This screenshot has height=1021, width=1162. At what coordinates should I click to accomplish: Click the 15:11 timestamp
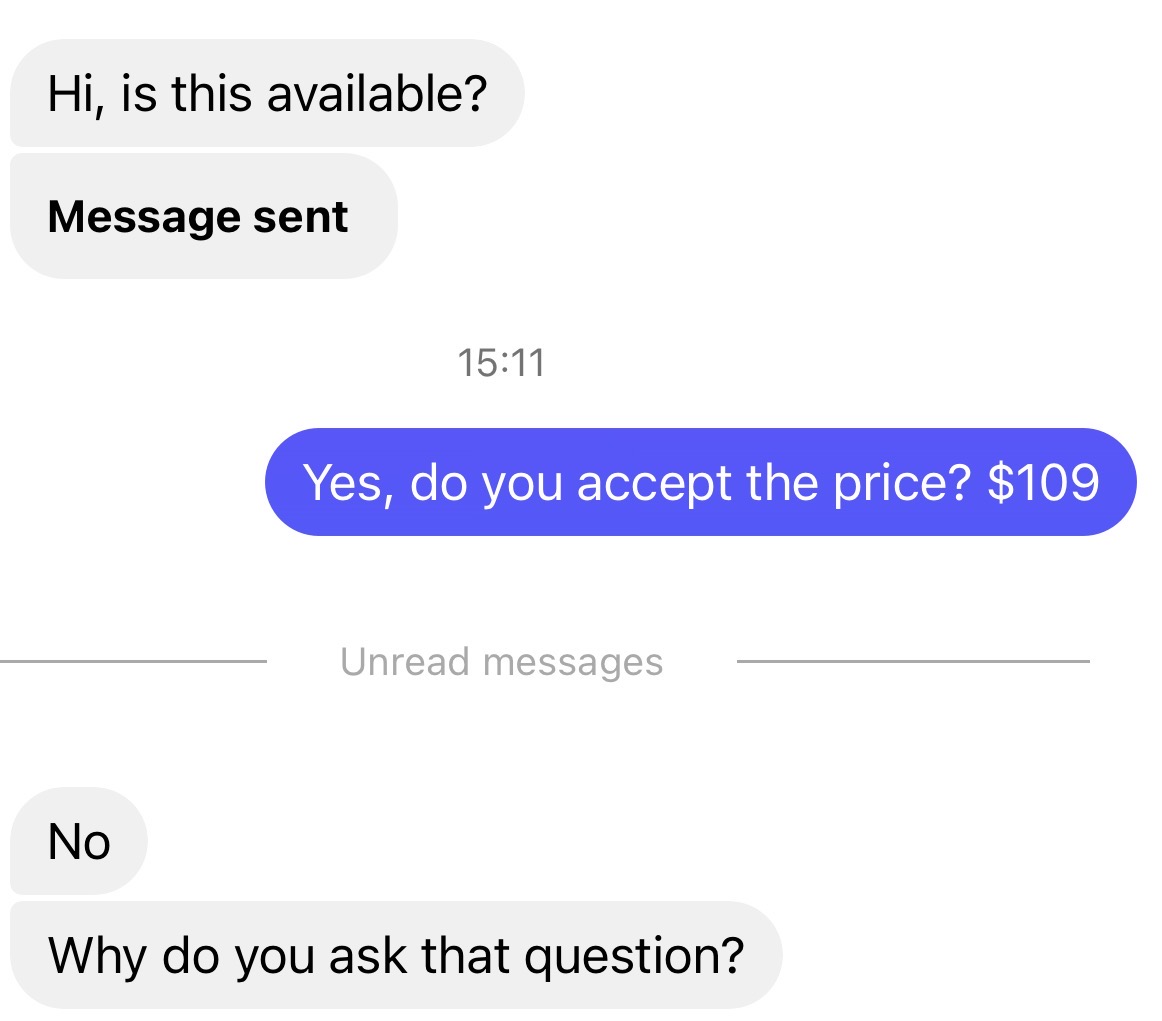click(x=501, y=362)
